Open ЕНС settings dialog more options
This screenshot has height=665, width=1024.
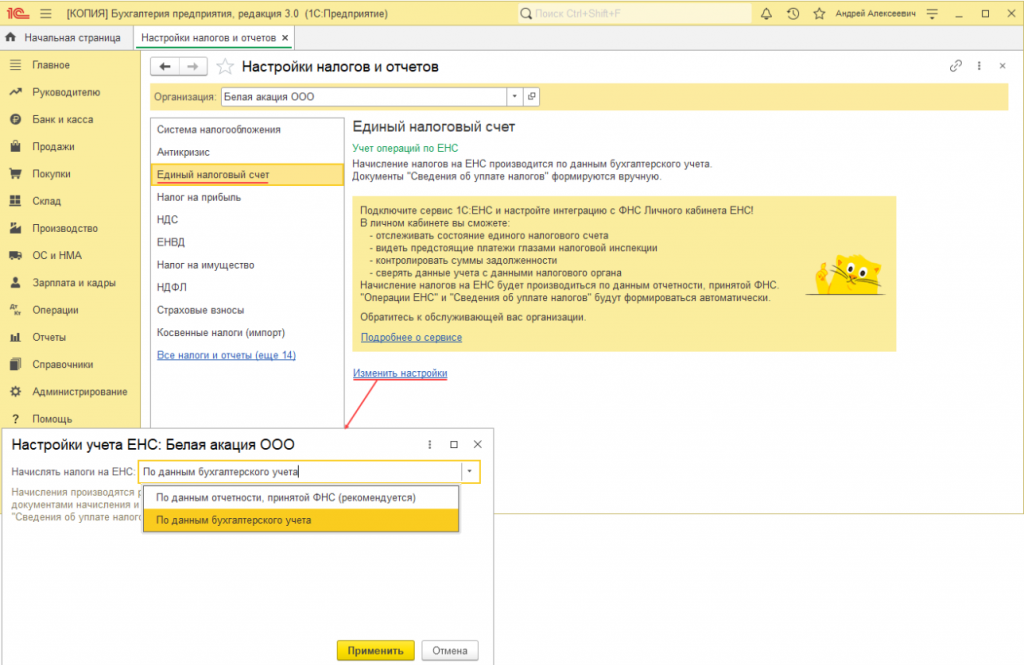point(430,445)
